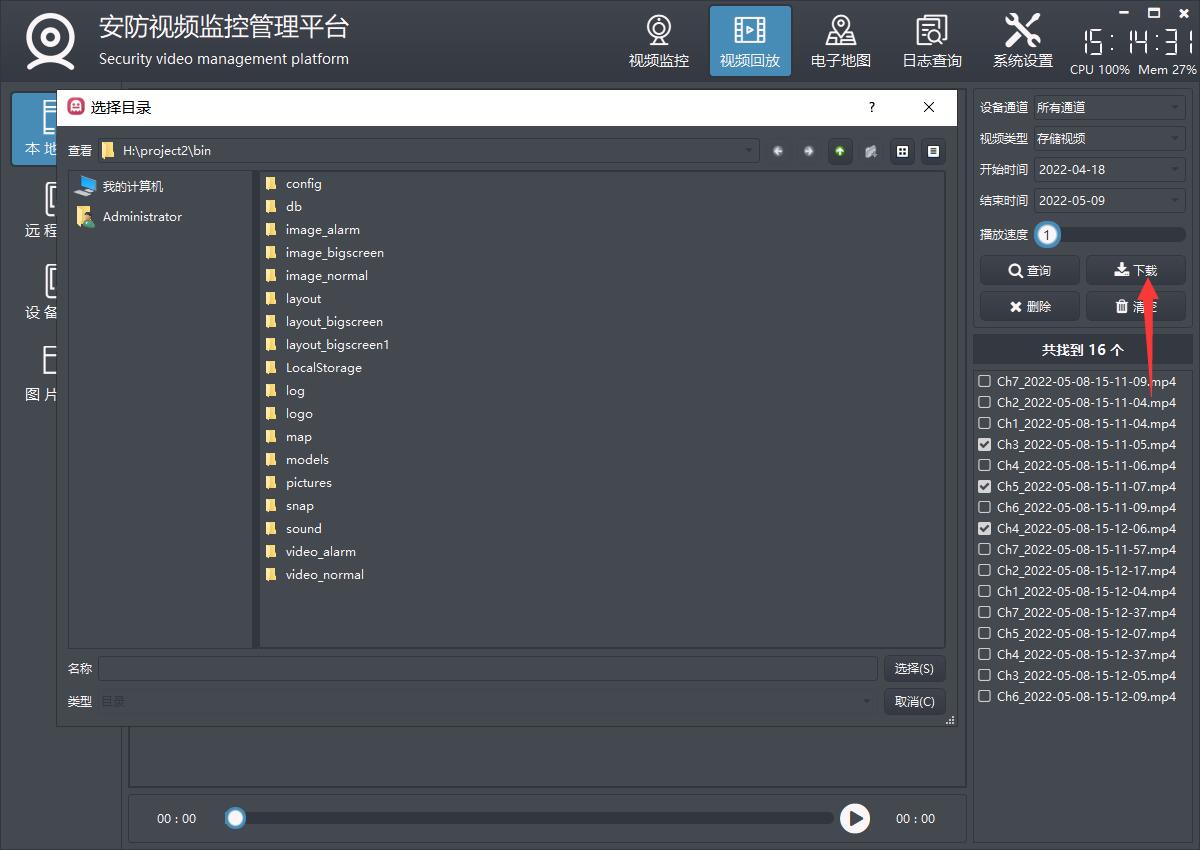Uncheck Ch3_2022-05-08-15-11-05.mp4
The image size is (1200, 850).
click(x=985, y=444)
